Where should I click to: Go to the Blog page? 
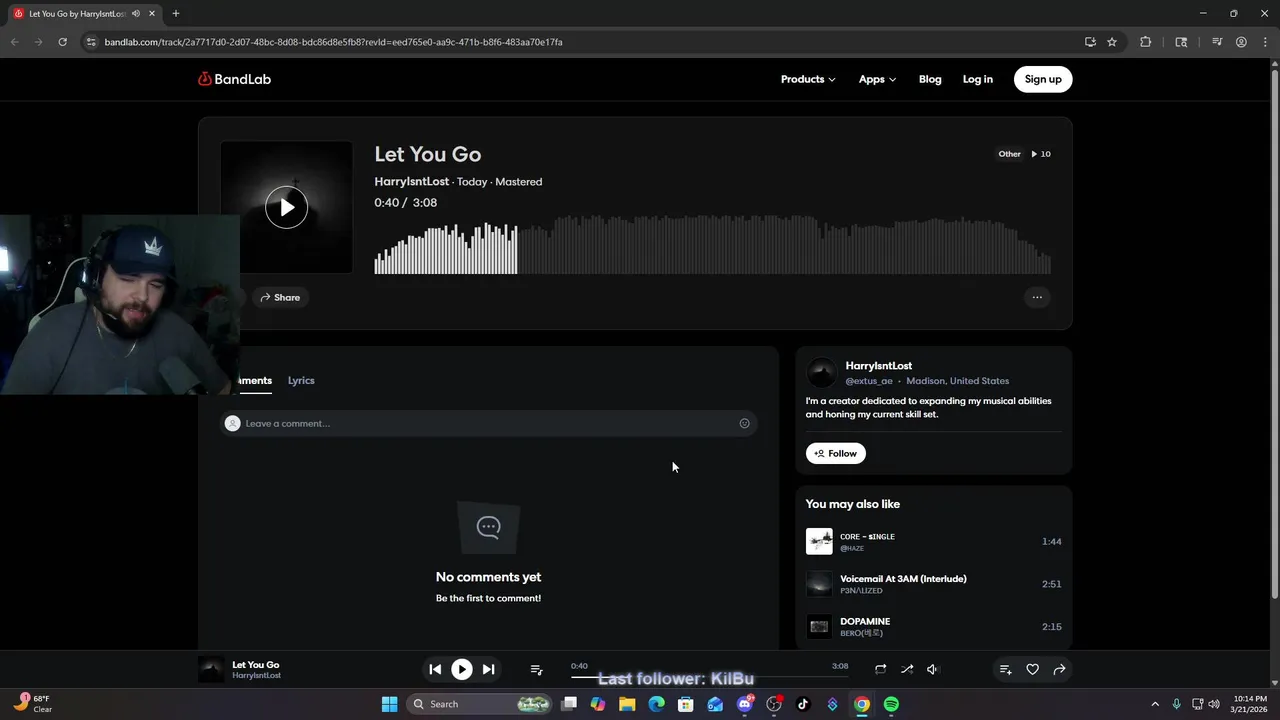tap(930, 79)
